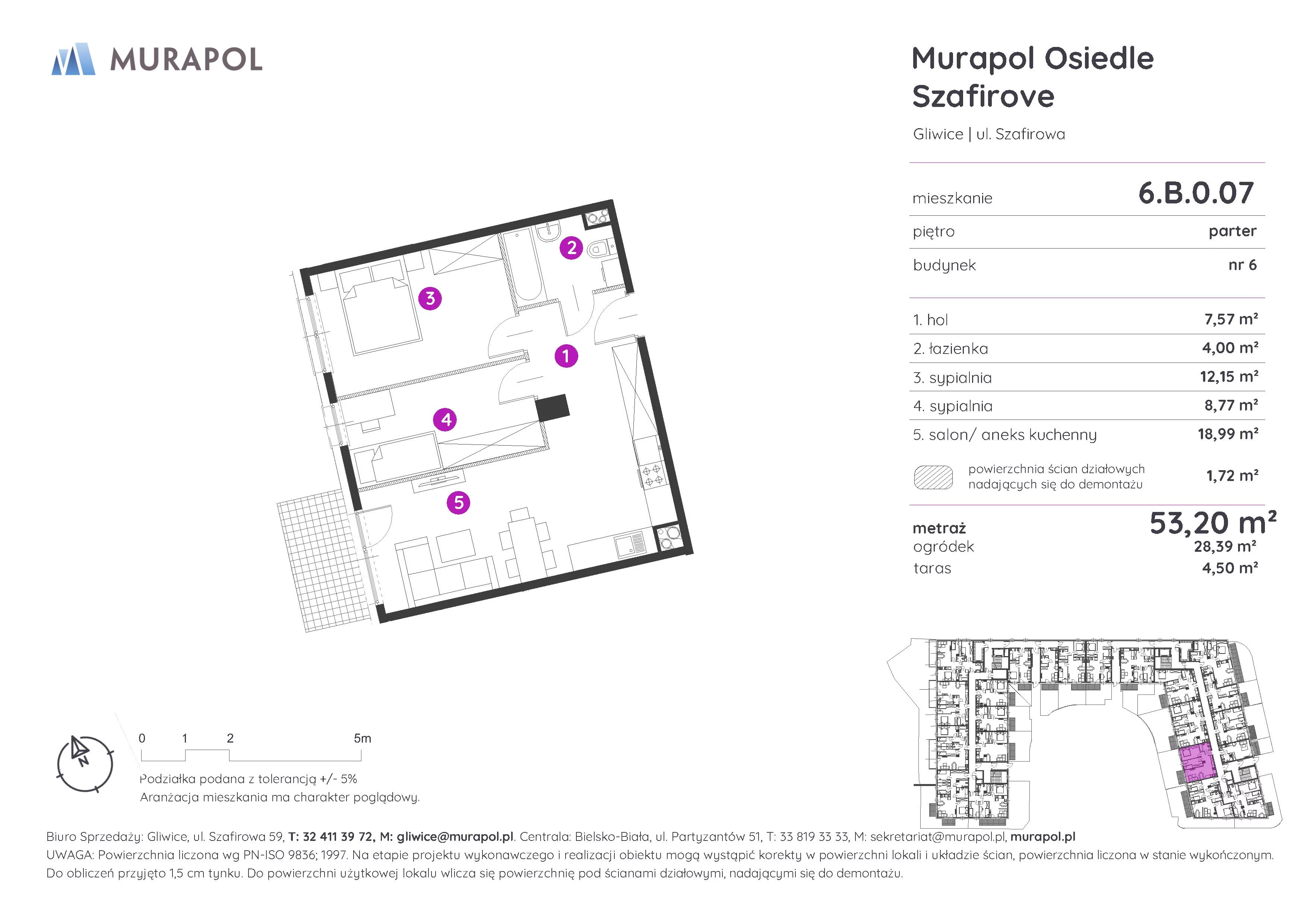This screenshot has height=924, width=1307.
Task: Click the Murapol logo icon
Action: (73, 58)
